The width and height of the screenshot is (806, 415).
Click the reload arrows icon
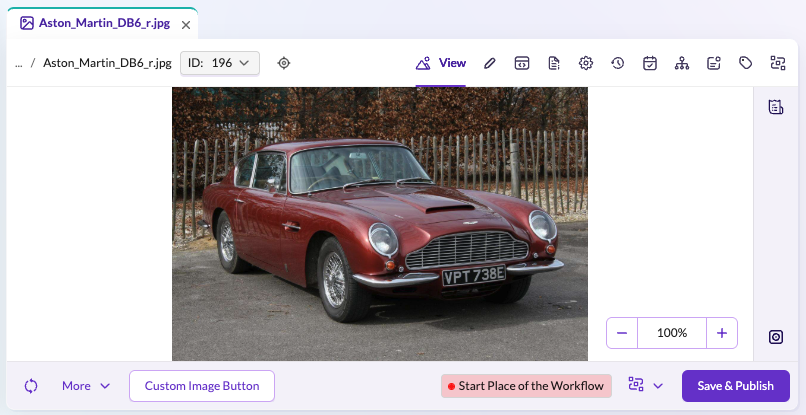click(x=31, y=386)
